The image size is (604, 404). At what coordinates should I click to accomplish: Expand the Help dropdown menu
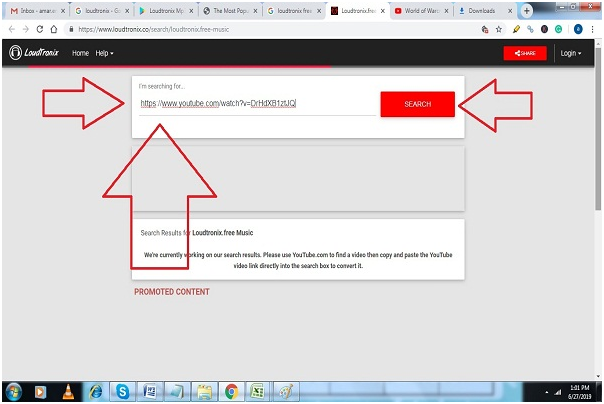[104, 53]
